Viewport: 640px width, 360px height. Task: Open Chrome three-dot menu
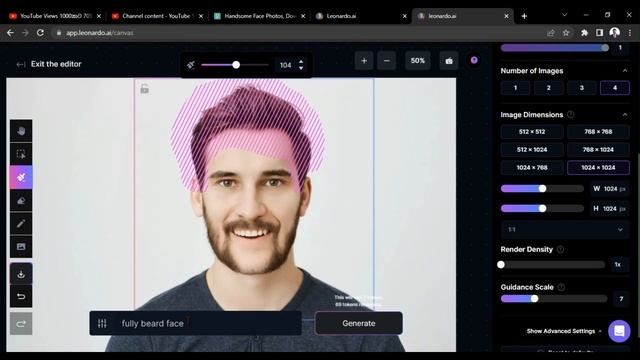point(630,33)
